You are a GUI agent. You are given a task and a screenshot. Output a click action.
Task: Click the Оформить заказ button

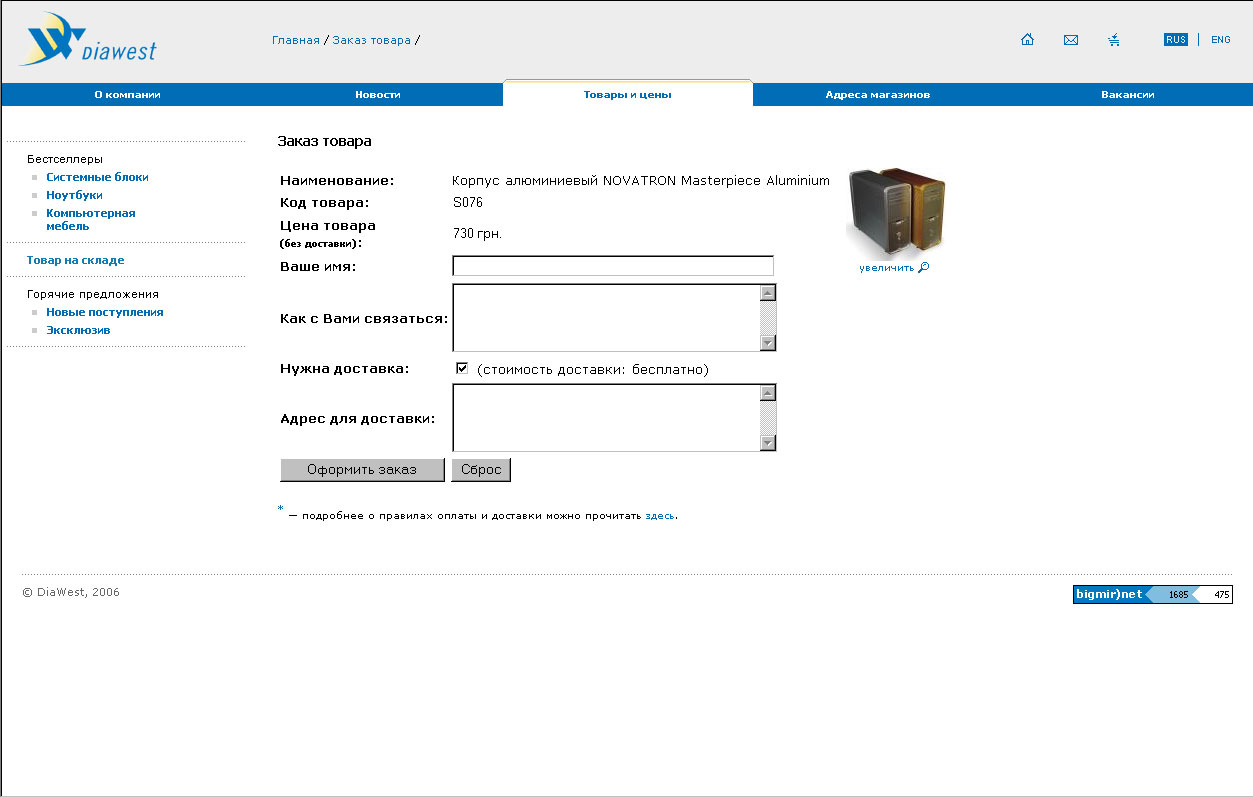(x=362, y=470)
